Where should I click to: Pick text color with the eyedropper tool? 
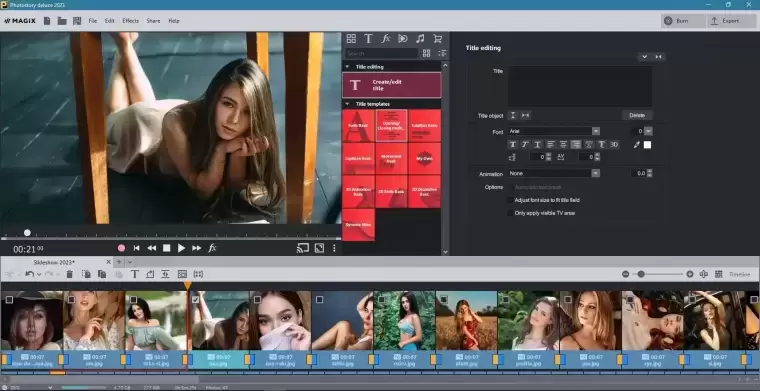click(x=637, y=144)
